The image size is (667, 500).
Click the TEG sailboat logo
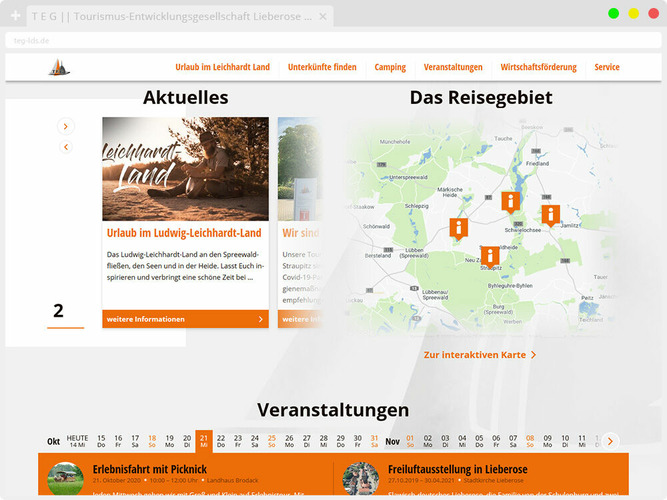tap(59, 67)
